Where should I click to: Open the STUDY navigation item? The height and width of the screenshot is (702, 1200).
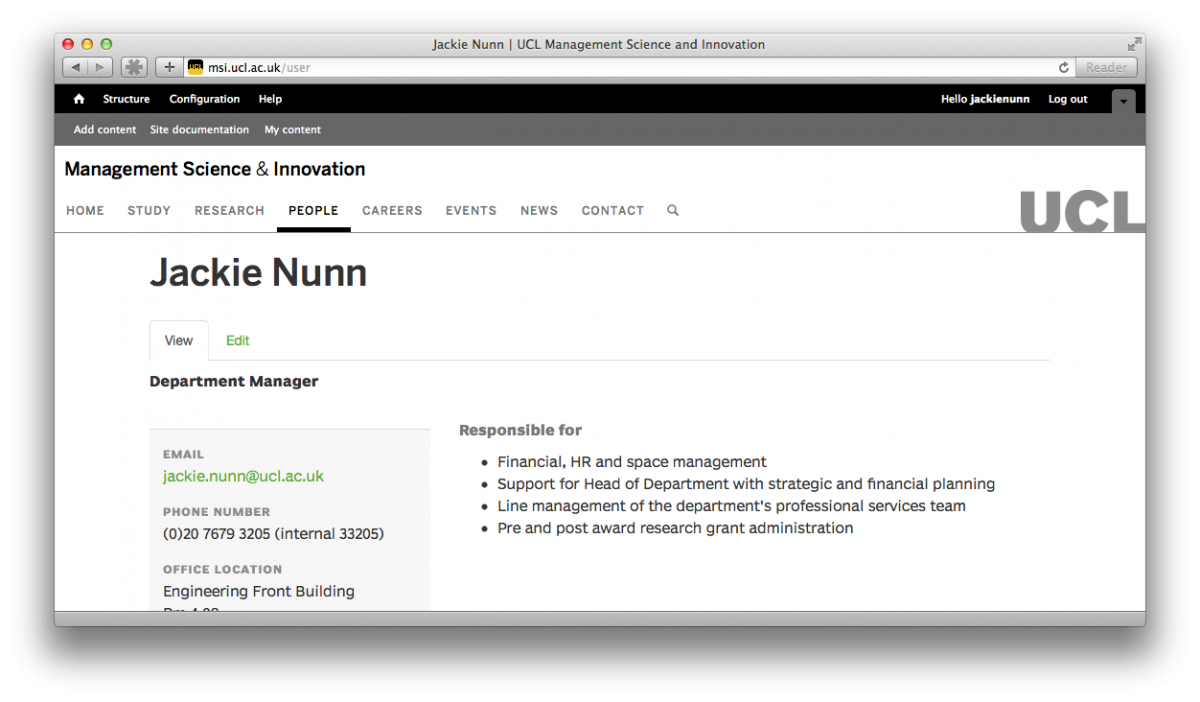[149, 211]
